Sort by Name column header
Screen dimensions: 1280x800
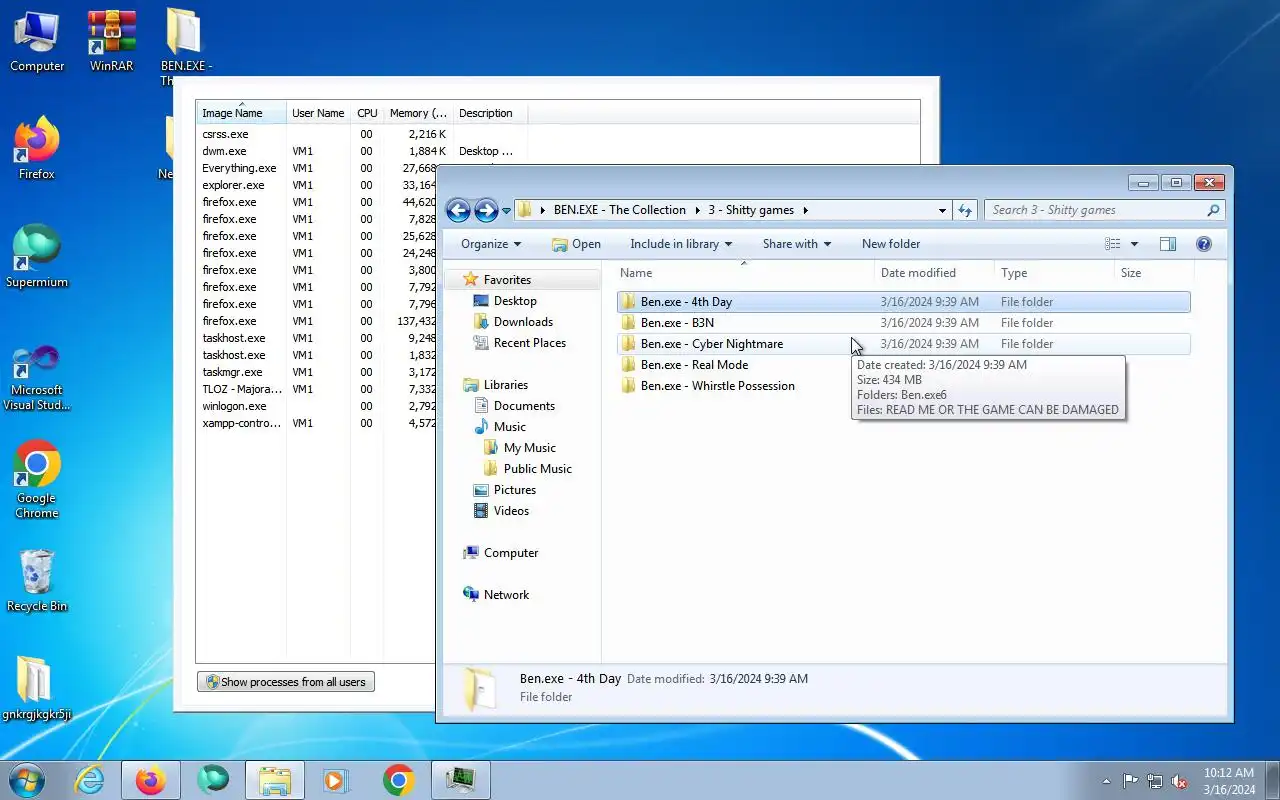743,273
